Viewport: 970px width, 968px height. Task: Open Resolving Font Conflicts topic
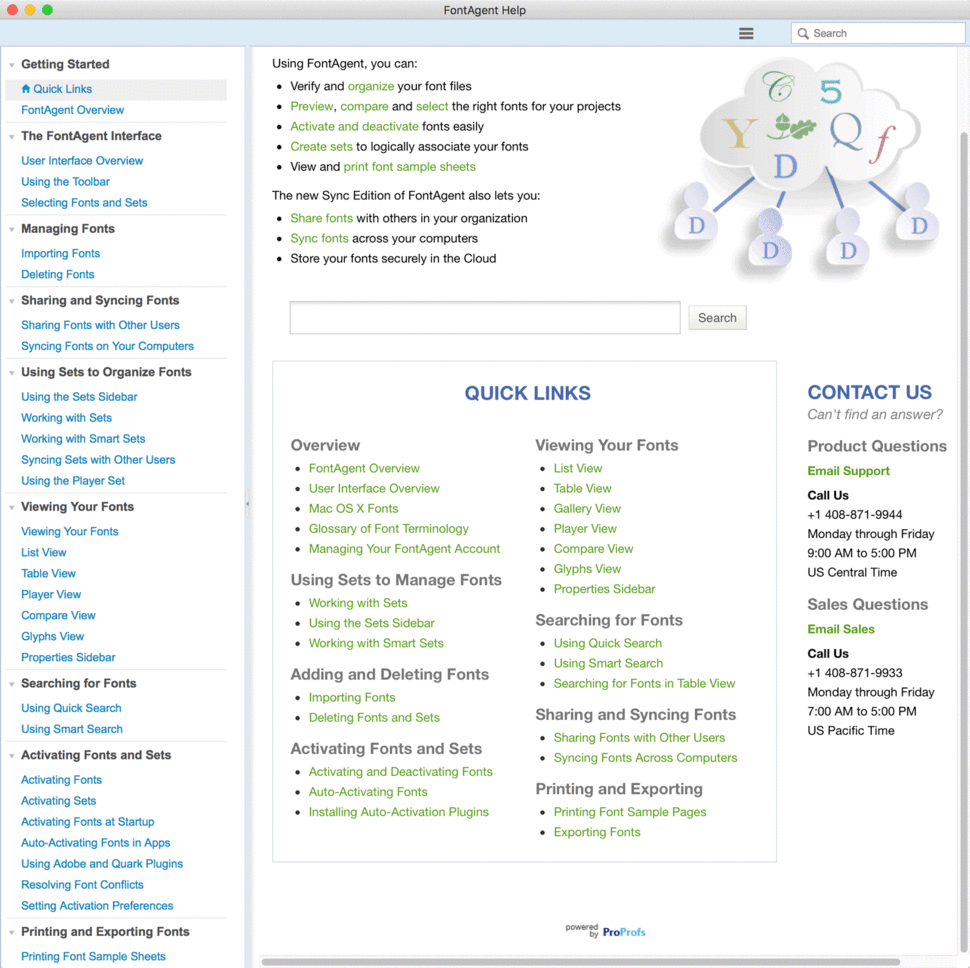(82, 885)
